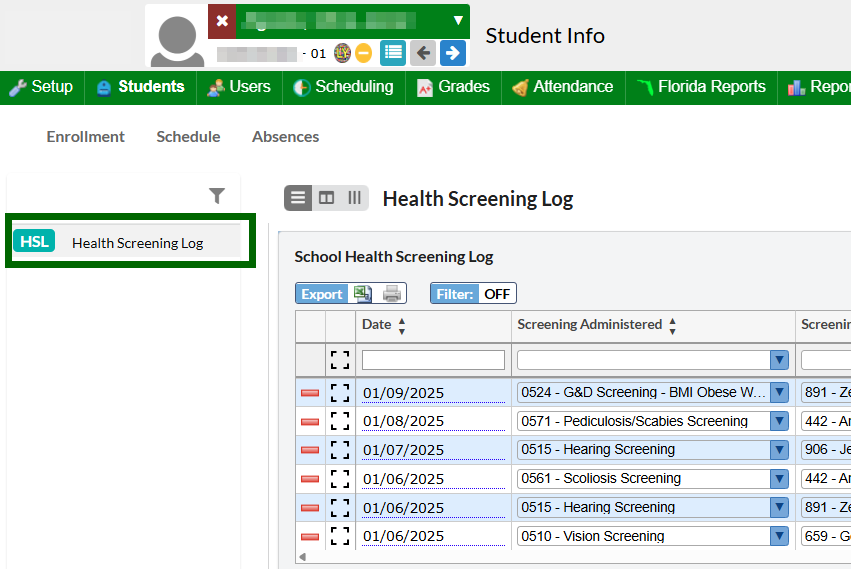851x569 pixels.
Task: Open the Students menu
Action: [x=141, y=87]
